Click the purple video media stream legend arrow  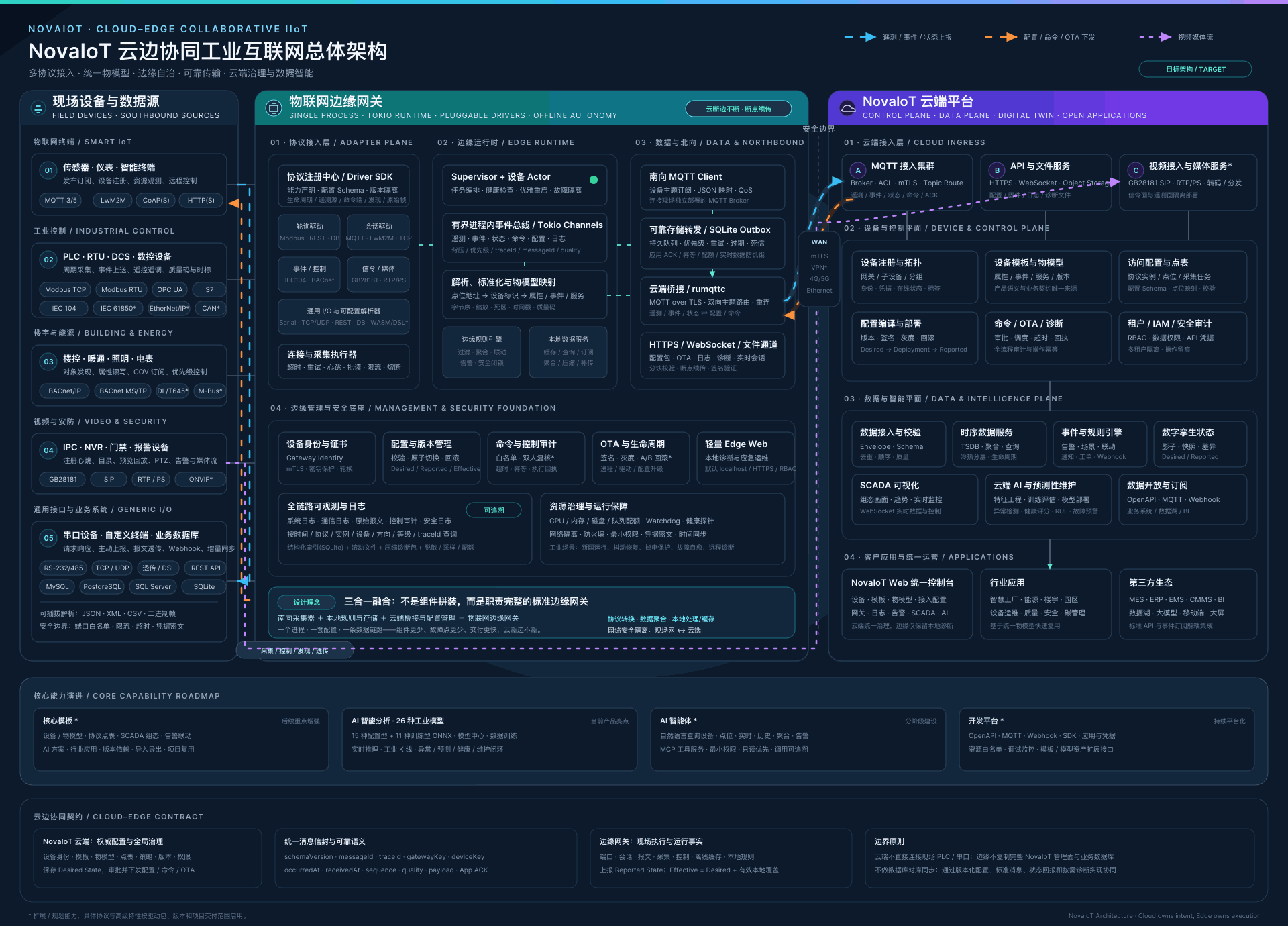(1156, 37)
